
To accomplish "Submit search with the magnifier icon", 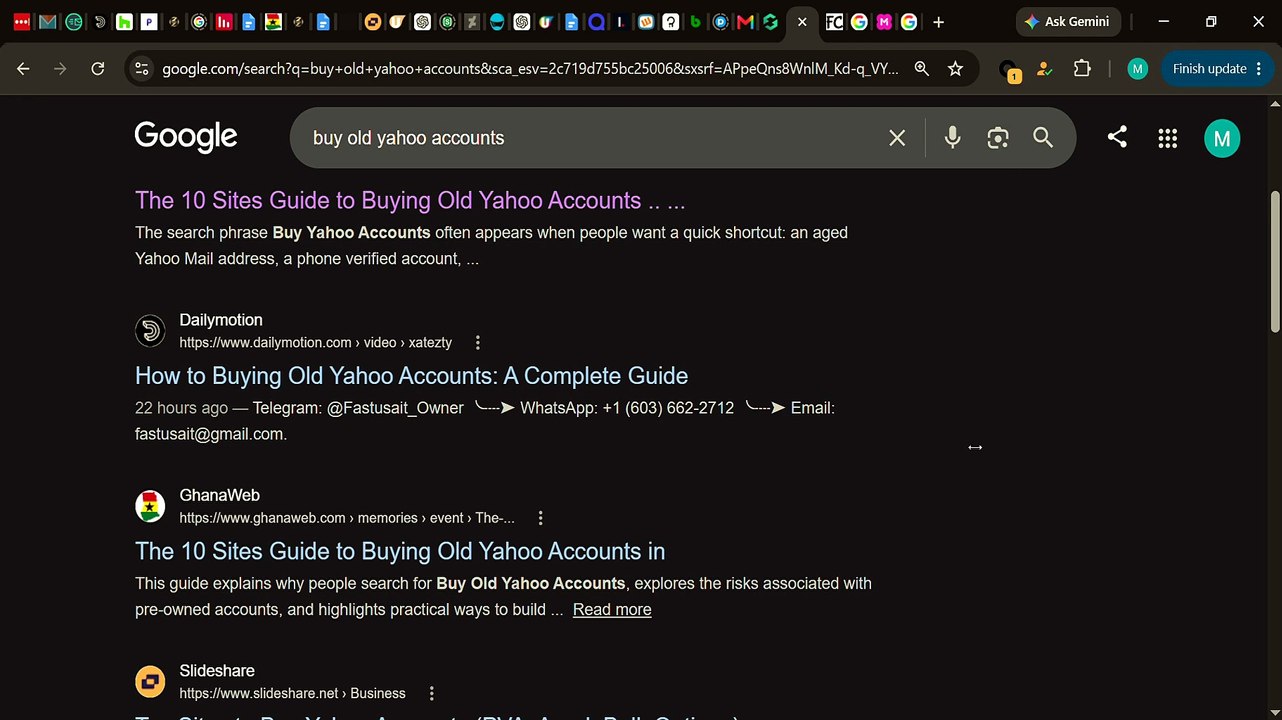I will point(1043,138).
